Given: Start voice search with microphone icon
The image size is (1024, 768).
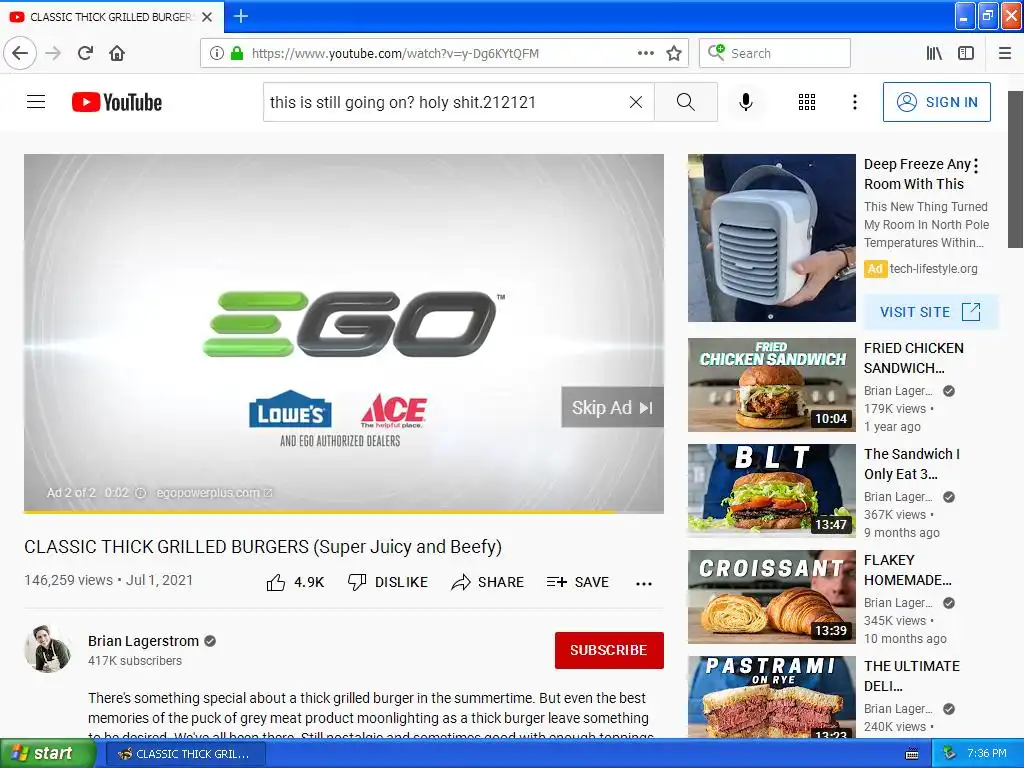Looking at the screenshot, I should [746, 102].
